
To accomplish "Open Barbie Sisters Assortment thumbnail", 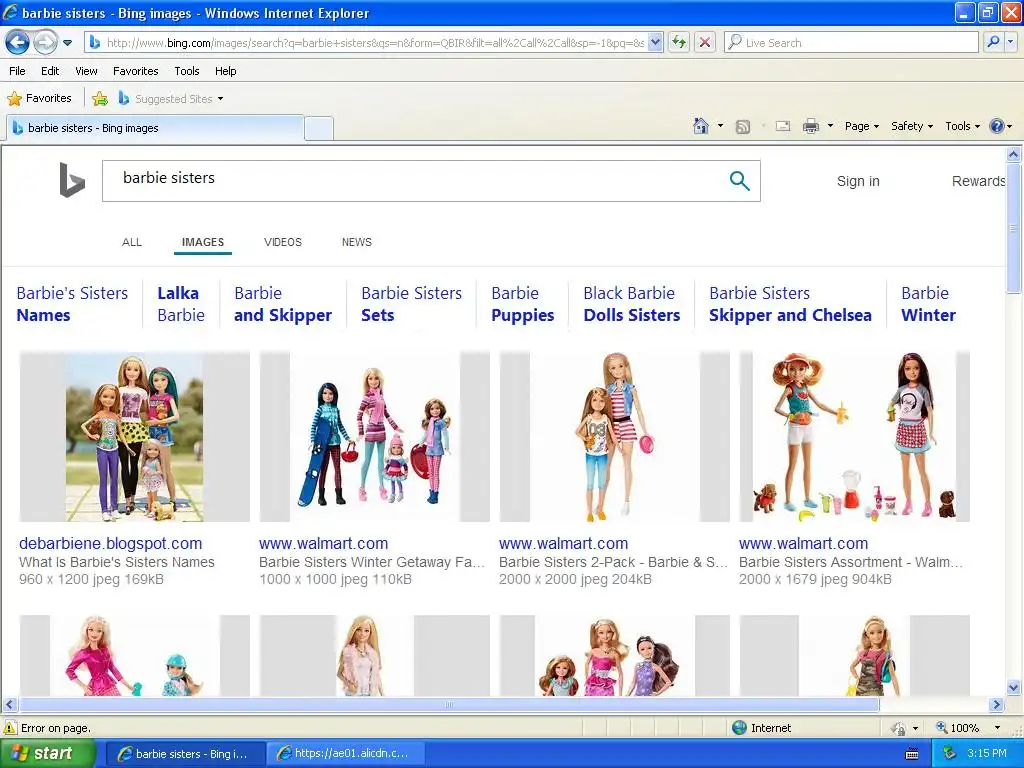I will [x=854, y=436].
